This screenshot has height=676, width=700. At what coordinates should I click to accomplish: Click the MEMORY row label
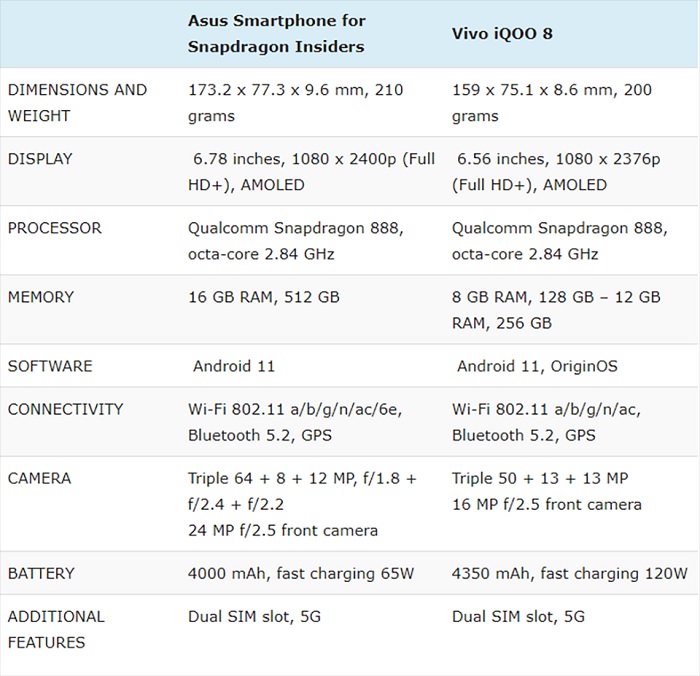(x=41, y=297)
